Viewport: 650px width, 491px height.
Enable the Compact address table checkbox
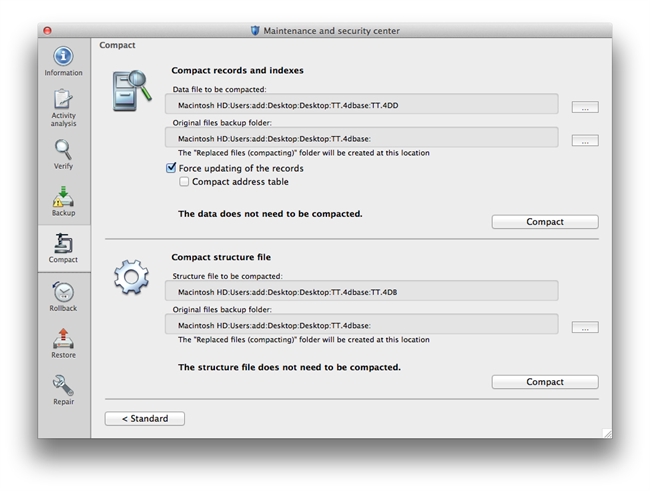coord(184,182)
